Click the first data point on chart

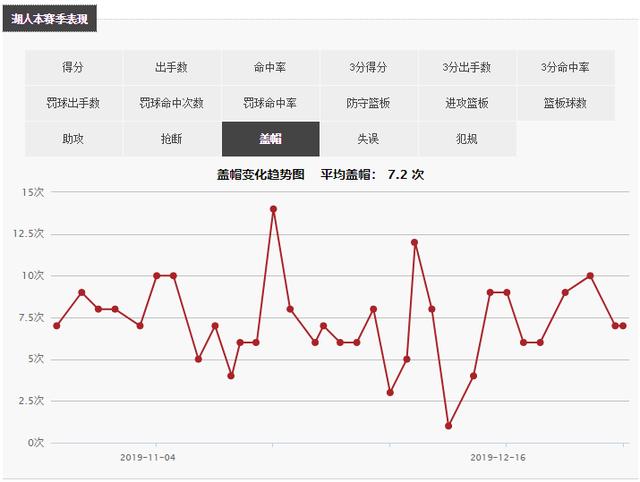point(57,326)
